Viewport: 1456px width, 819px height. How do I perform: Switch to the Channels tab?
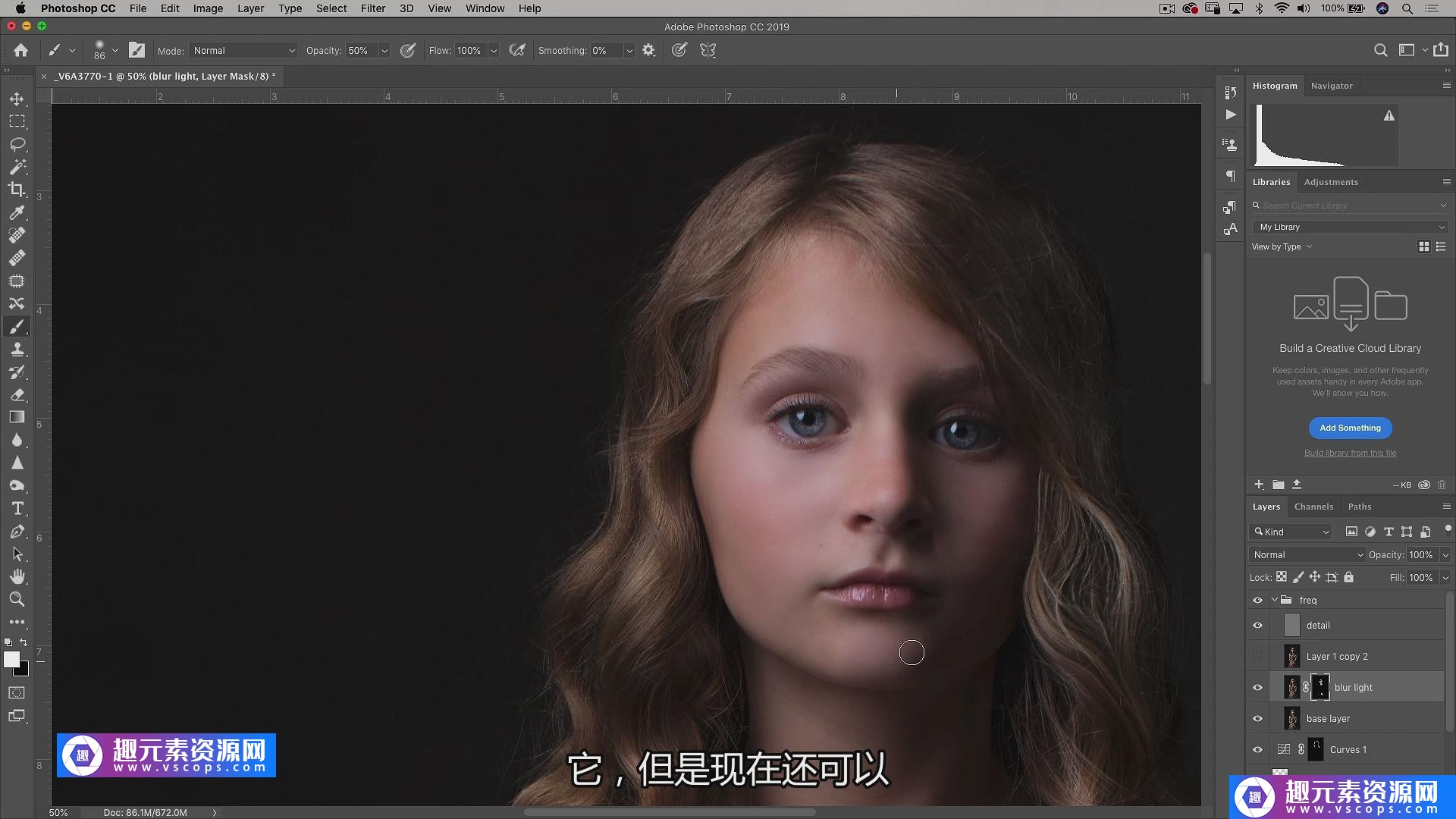pos(1313,507)
